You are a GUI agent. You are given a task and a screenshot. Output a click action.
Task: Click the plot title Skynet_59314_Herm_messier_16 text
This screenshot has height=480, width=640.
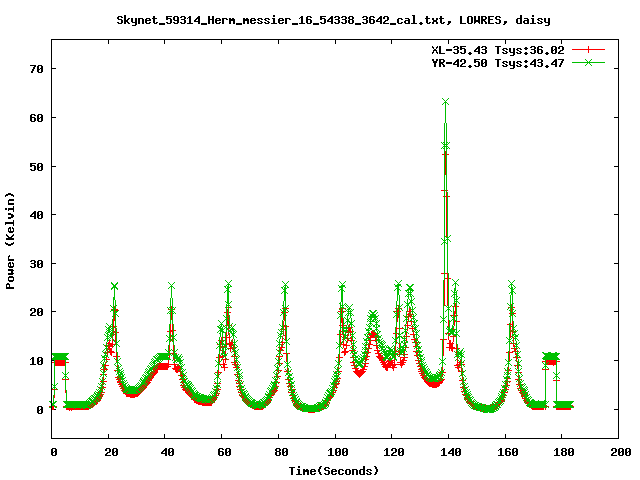333,20
